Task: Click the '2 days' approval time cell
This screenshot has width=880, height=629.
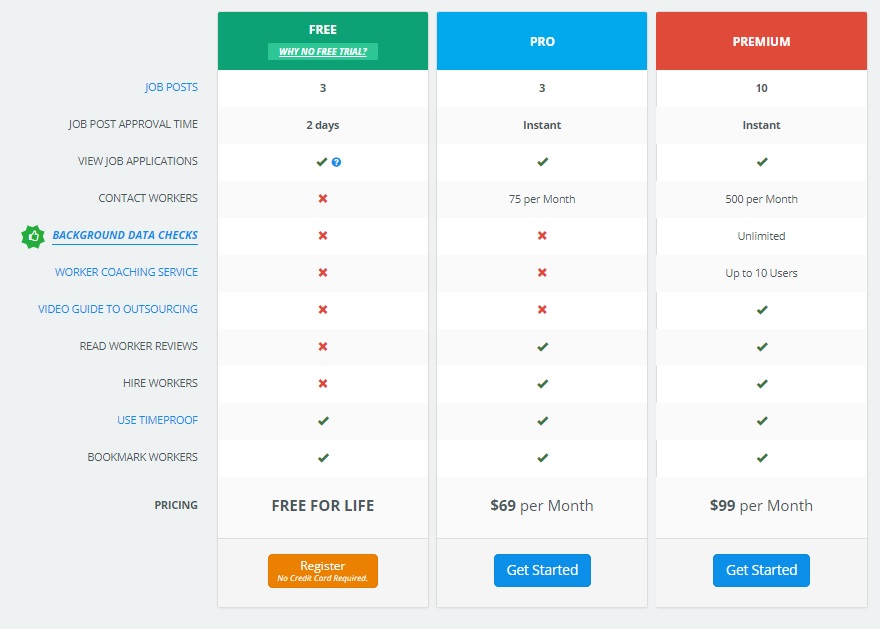Action: tap(323, 125)
